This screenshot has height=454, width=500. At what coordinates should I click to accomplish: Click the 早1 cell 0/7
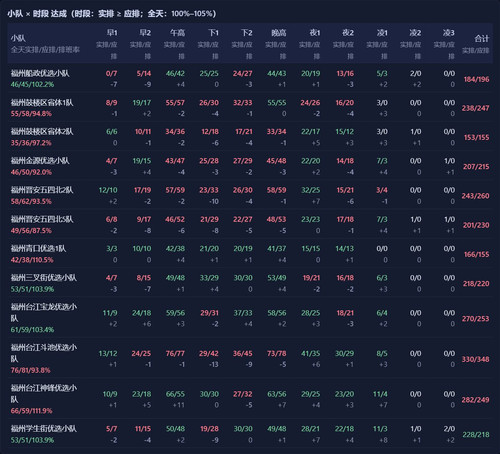coord(111,73)
